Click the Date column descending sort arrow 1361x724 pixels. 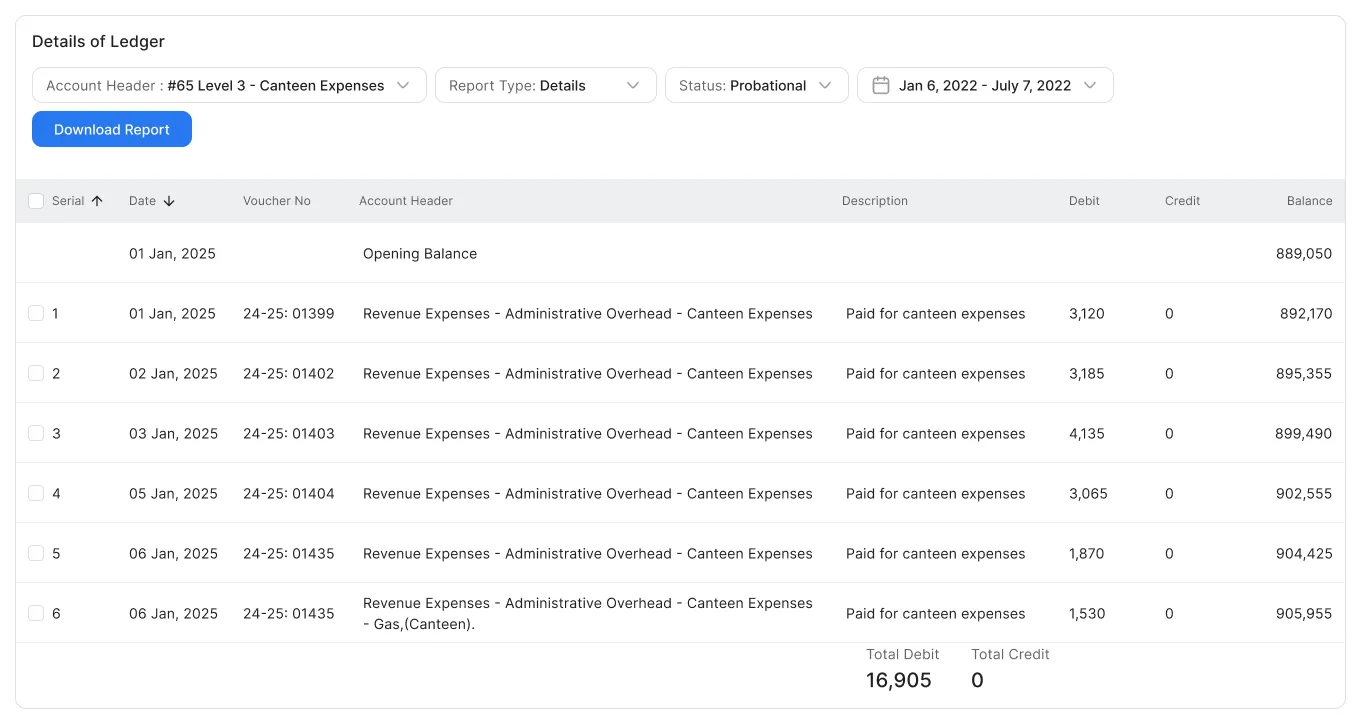click(169, 201)
